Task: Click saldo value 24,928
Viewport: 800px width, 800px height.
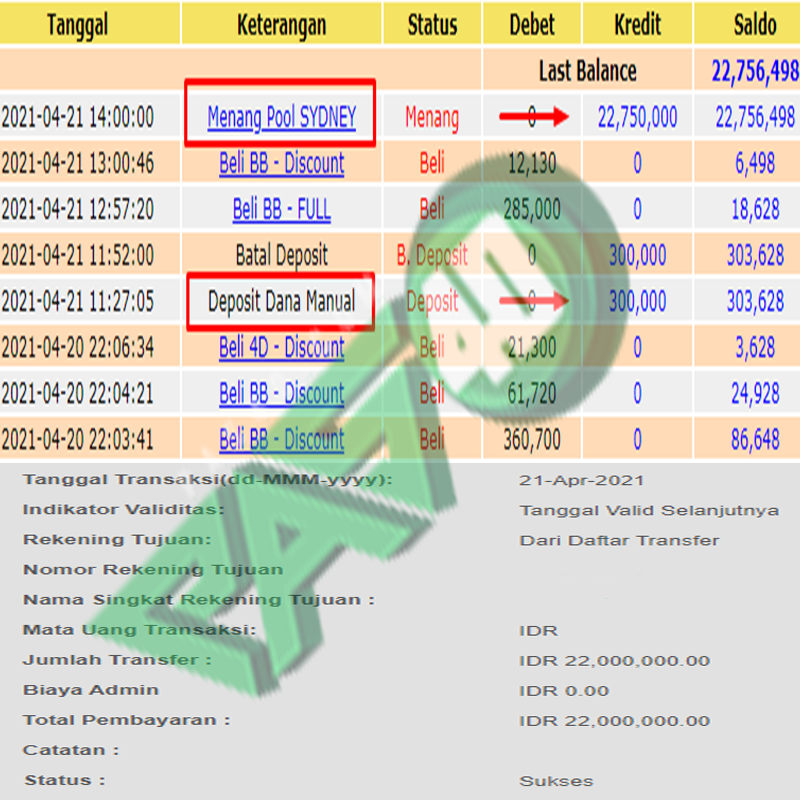Action: 755,393
